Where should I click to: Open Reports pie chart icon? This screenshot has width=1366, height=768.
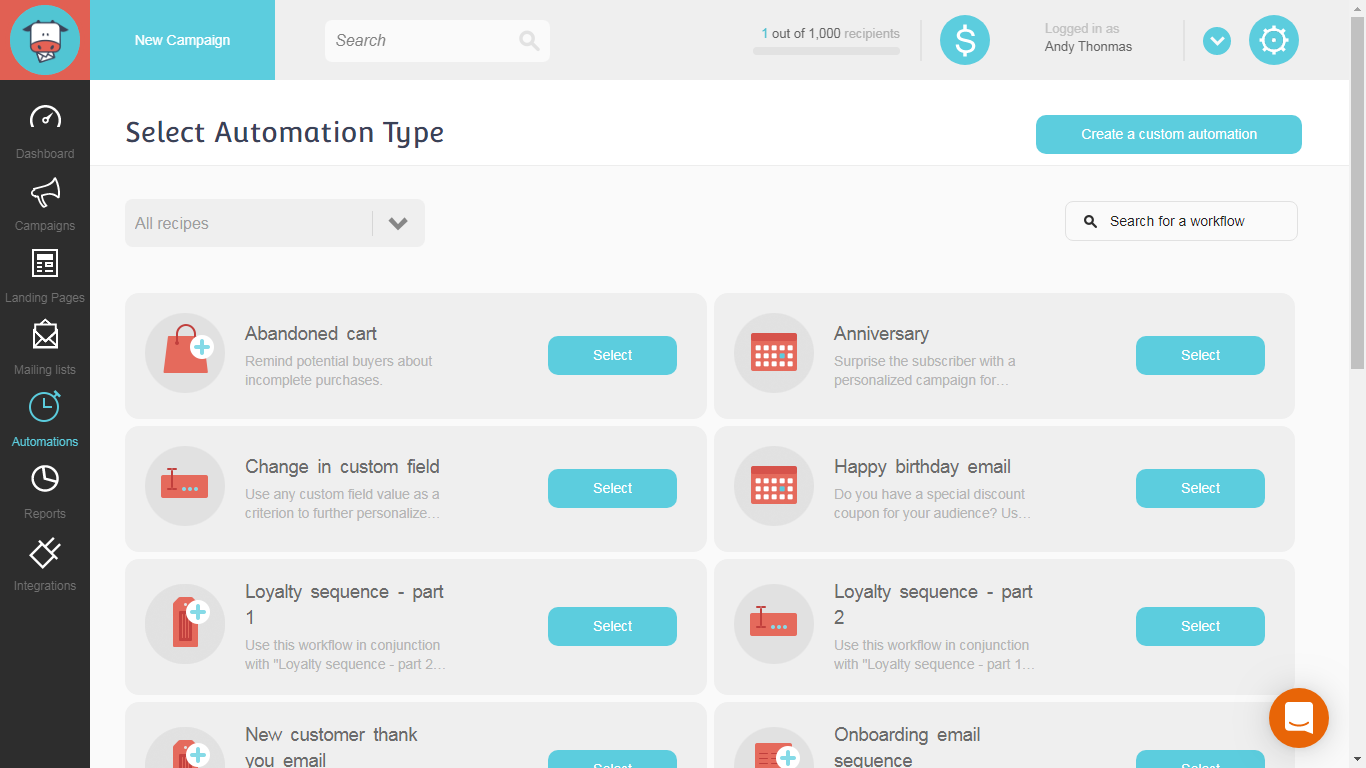pos(45,480)
